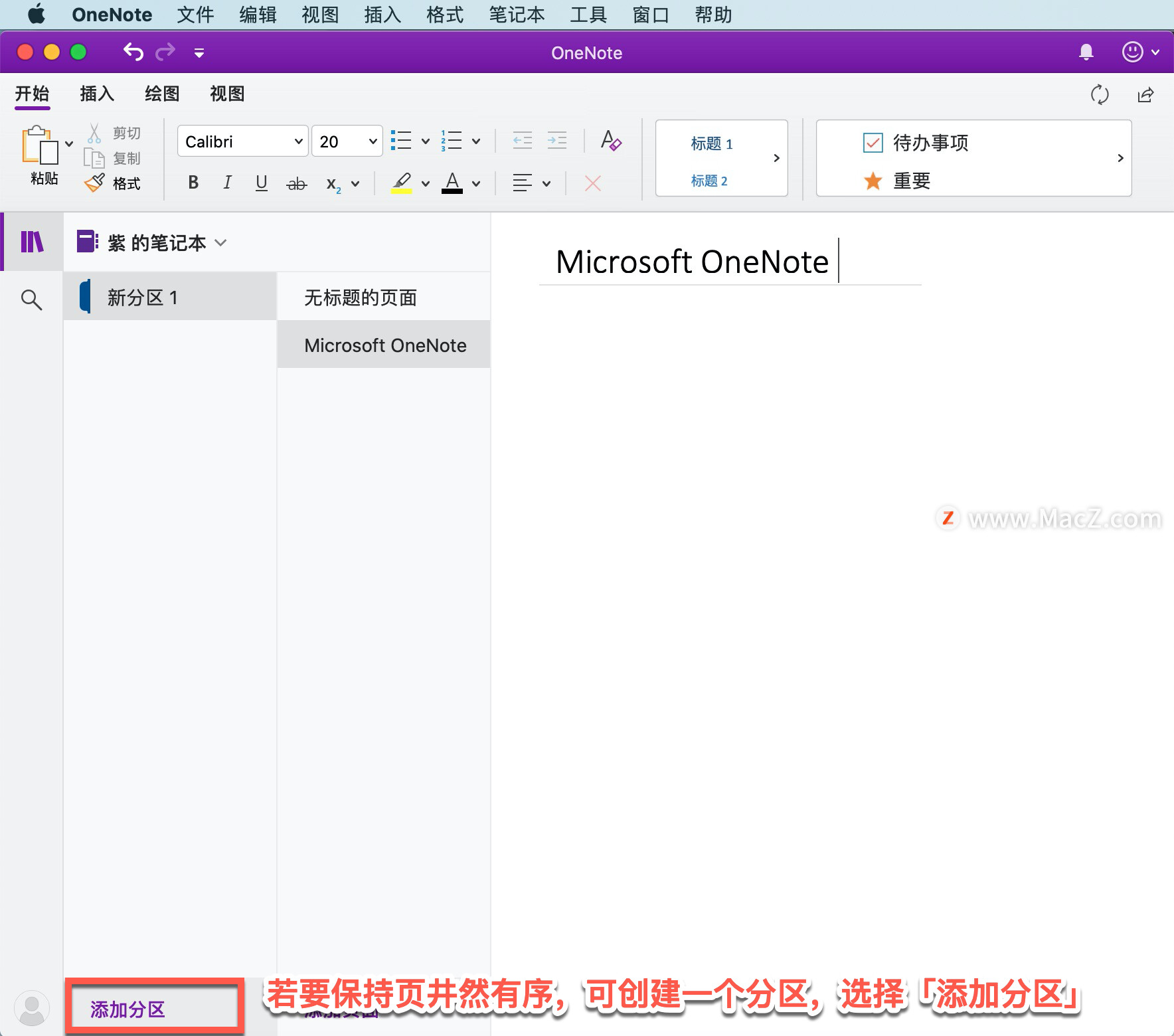Click the delete X icon in ribbon
This screenshot has width=1174, height=1036.
point(593,183)
